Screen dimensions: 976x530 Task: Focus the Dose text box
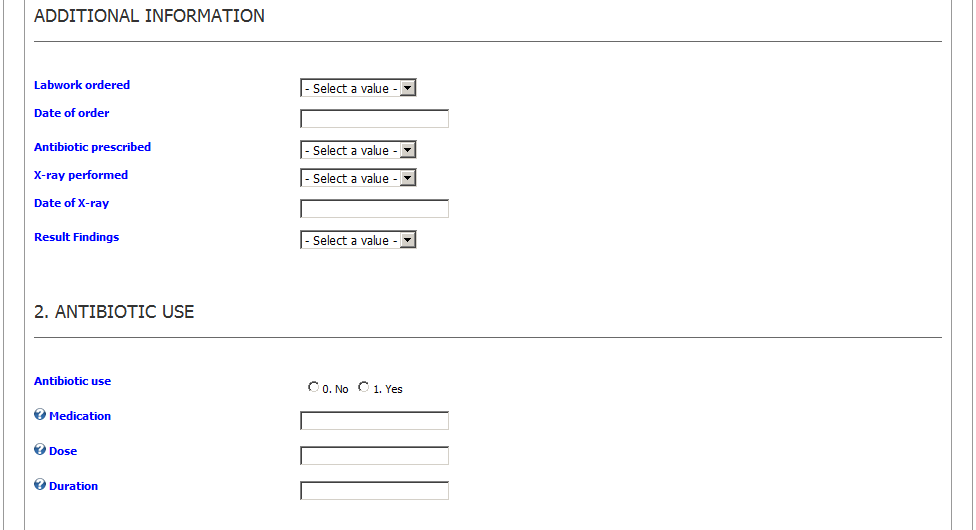(374, 456)
